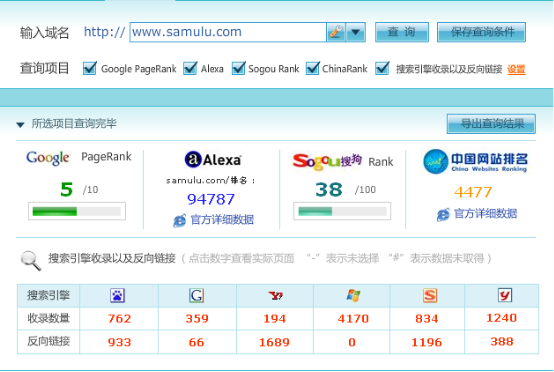
Task: Click the Youdao y icon column header
Action: click(505, 295)
